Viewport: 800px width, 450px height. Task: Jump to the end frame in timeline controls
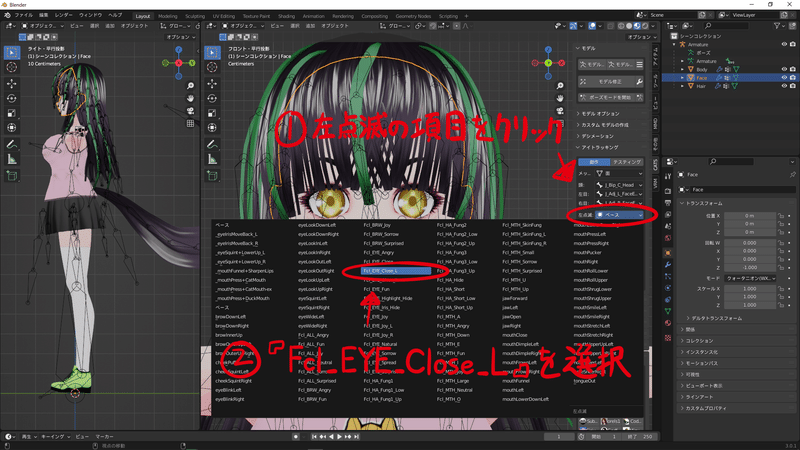(356, 437)
